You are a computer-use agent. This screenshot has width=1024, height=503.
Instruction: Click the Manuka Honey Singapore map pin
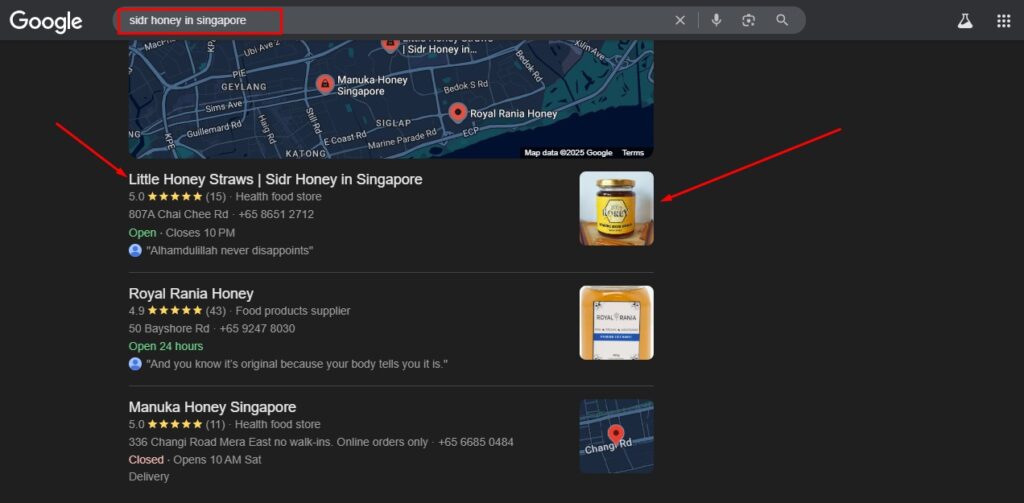tap(325, 84)
